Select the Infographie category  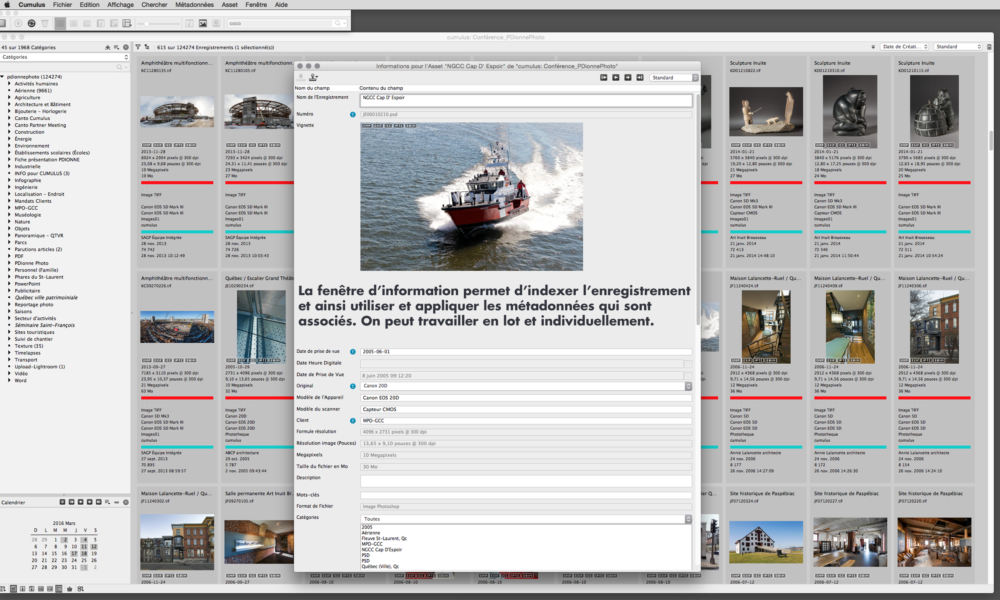[28, 180]
